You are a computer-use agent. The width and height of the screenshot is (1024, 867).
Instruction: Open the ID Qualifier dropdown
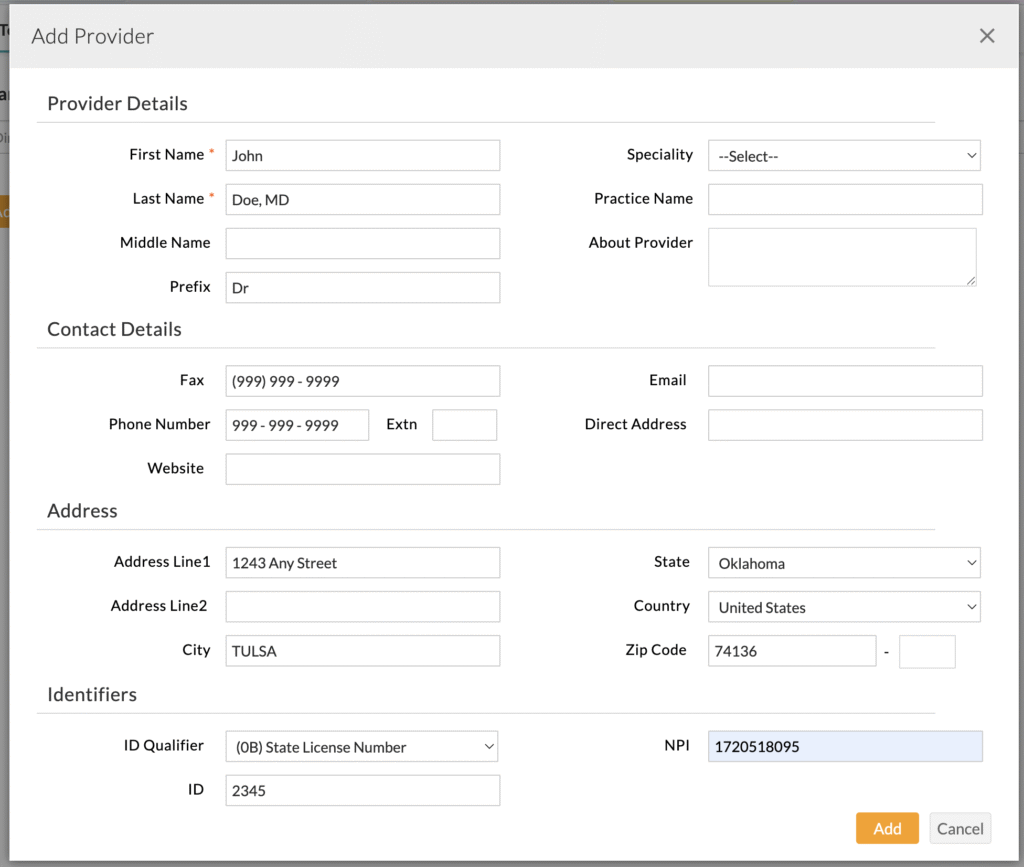click(x=362, y=747)
